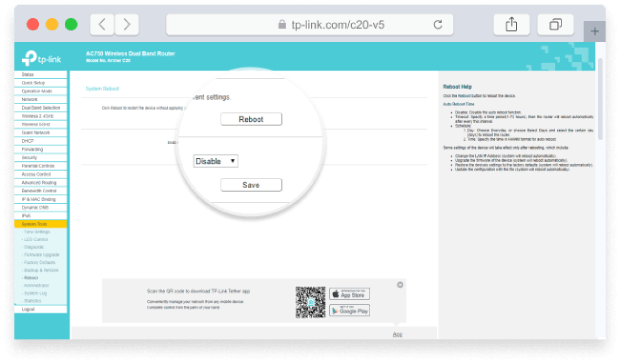
Task: Open the Reboot submenu item
Action: click(31, 278)
